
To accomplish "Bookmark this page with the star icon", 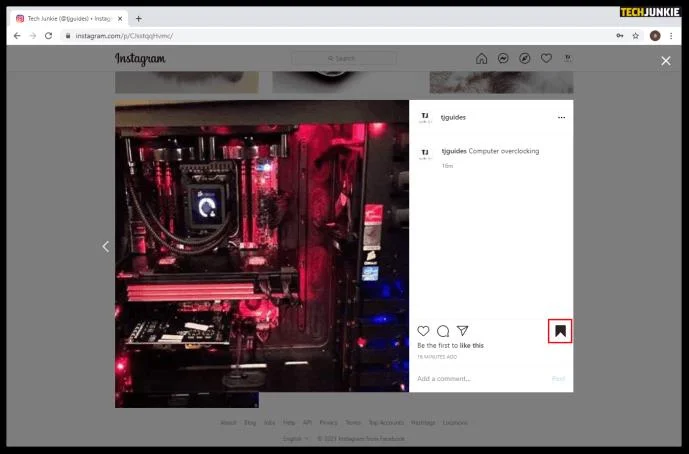I will pos(635,36).
